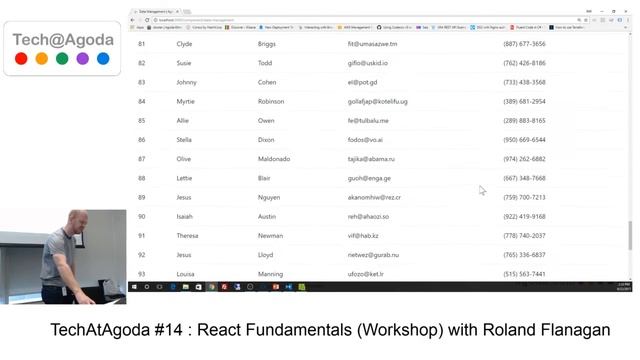Open the Chrome three-dot menu

(628, 20)
